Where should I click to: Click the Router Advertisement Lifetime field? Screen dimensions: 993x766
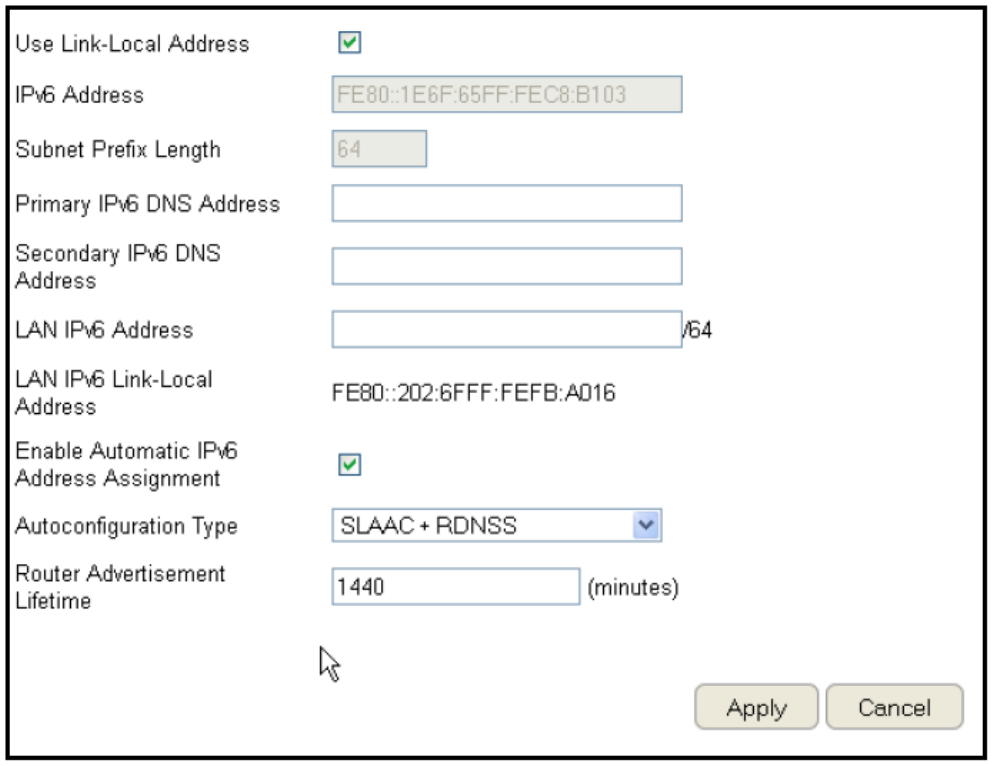[x=455, y=587]
